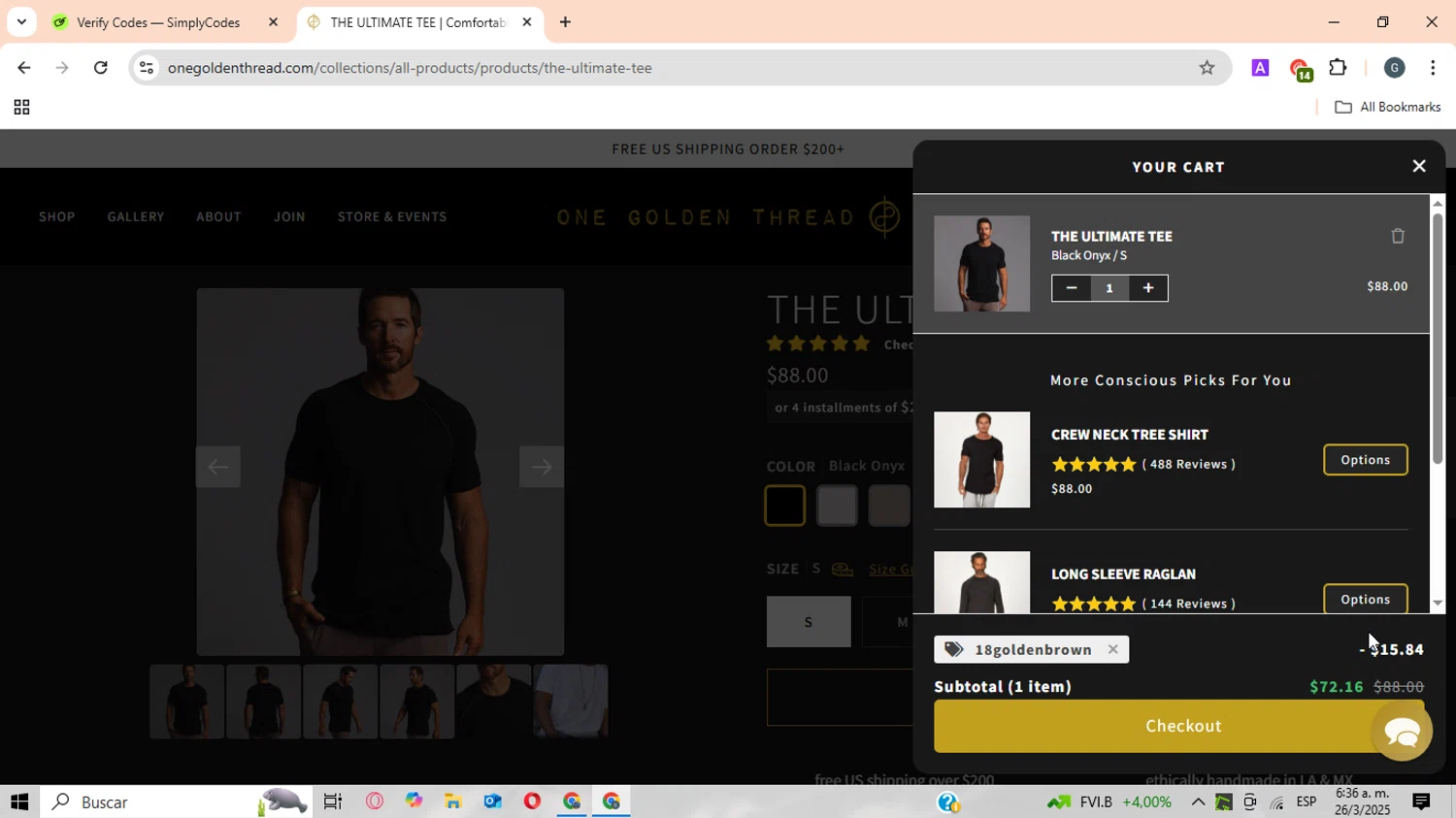Screen dimensions: 1456x818
Task: Open The Ultimate Tee cart thumbnail
Action: coord(981,264)
